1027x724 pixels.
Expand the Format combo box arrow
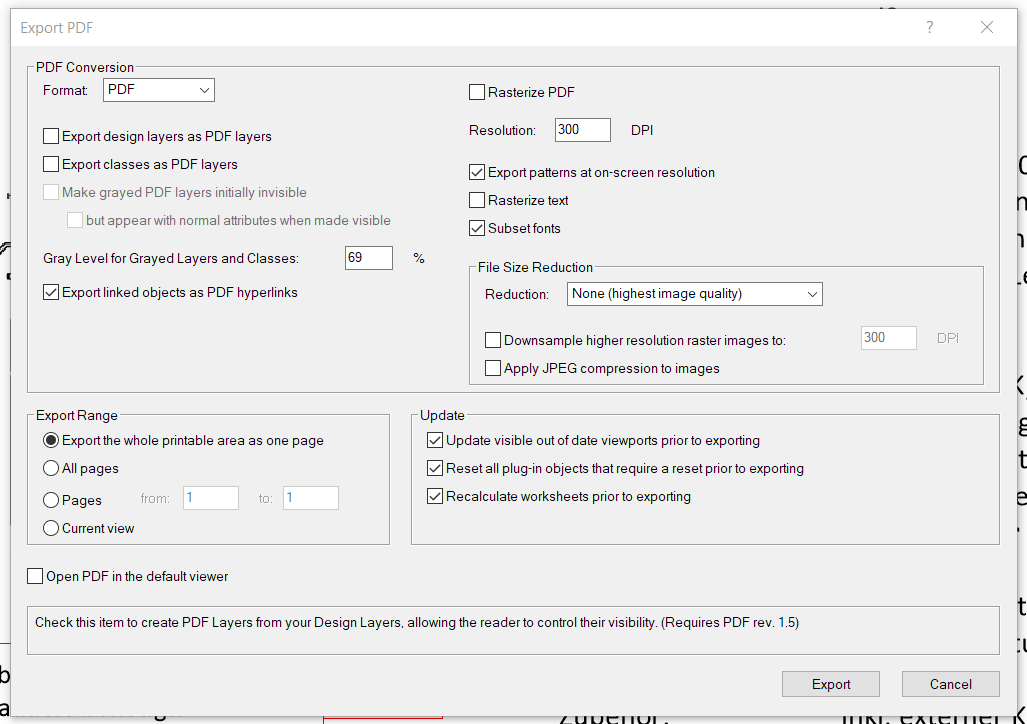click(205, 89)
